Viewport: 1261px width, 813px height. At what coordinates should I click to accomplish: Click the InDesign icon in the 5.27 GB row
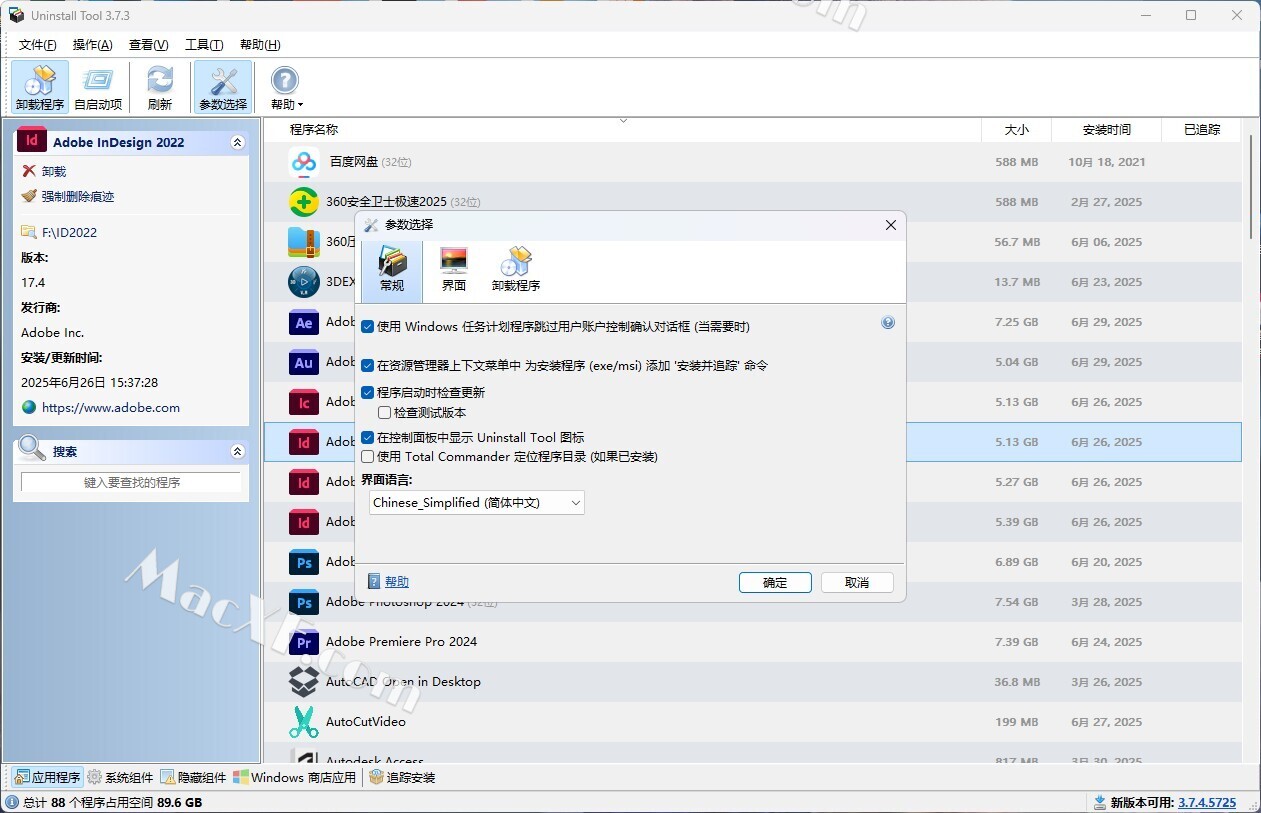coord(304,482)
